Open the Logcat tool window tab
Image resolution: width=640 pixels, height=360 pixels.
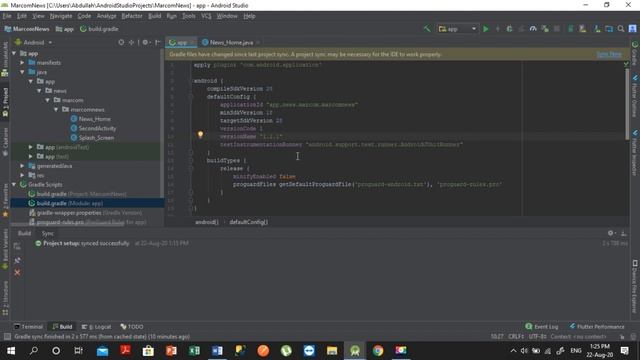pyautogui.click(x=96, y=327)
